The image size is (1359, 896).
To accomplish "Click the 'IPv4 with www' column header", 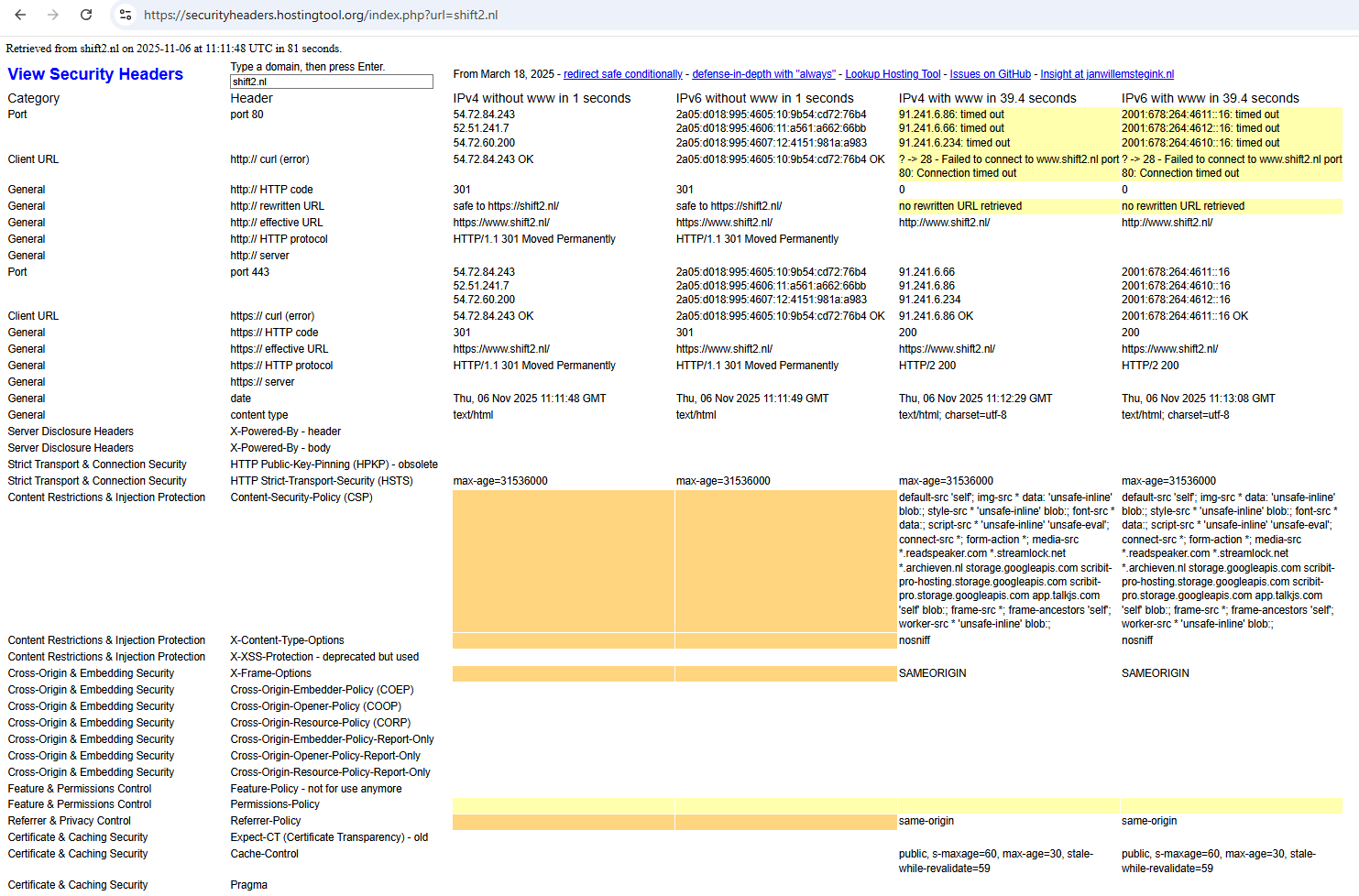I will pyautogui.click(x=987, y=98).
